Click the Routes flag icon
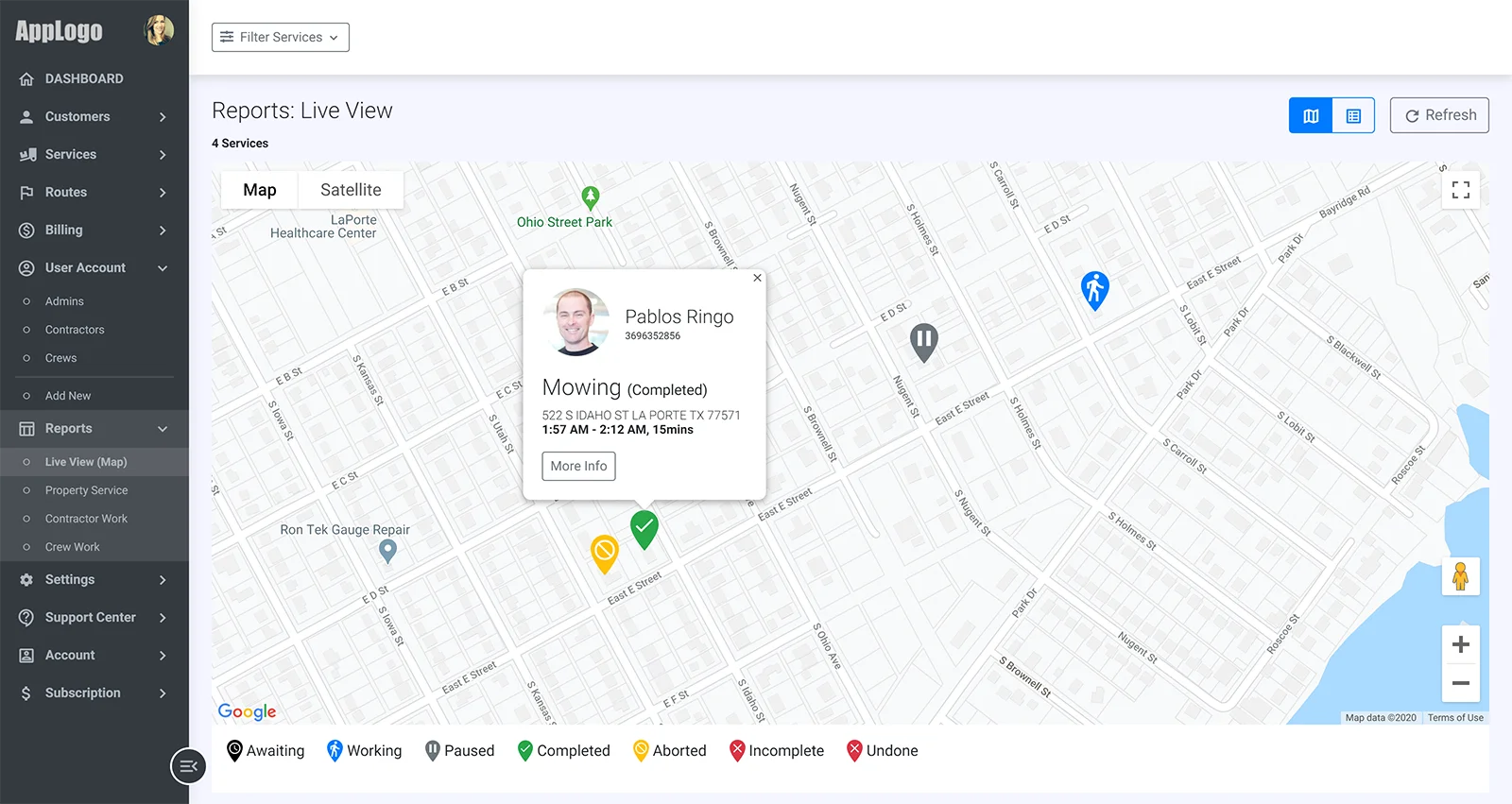The image size is (1512, 804). pos(26,193)
